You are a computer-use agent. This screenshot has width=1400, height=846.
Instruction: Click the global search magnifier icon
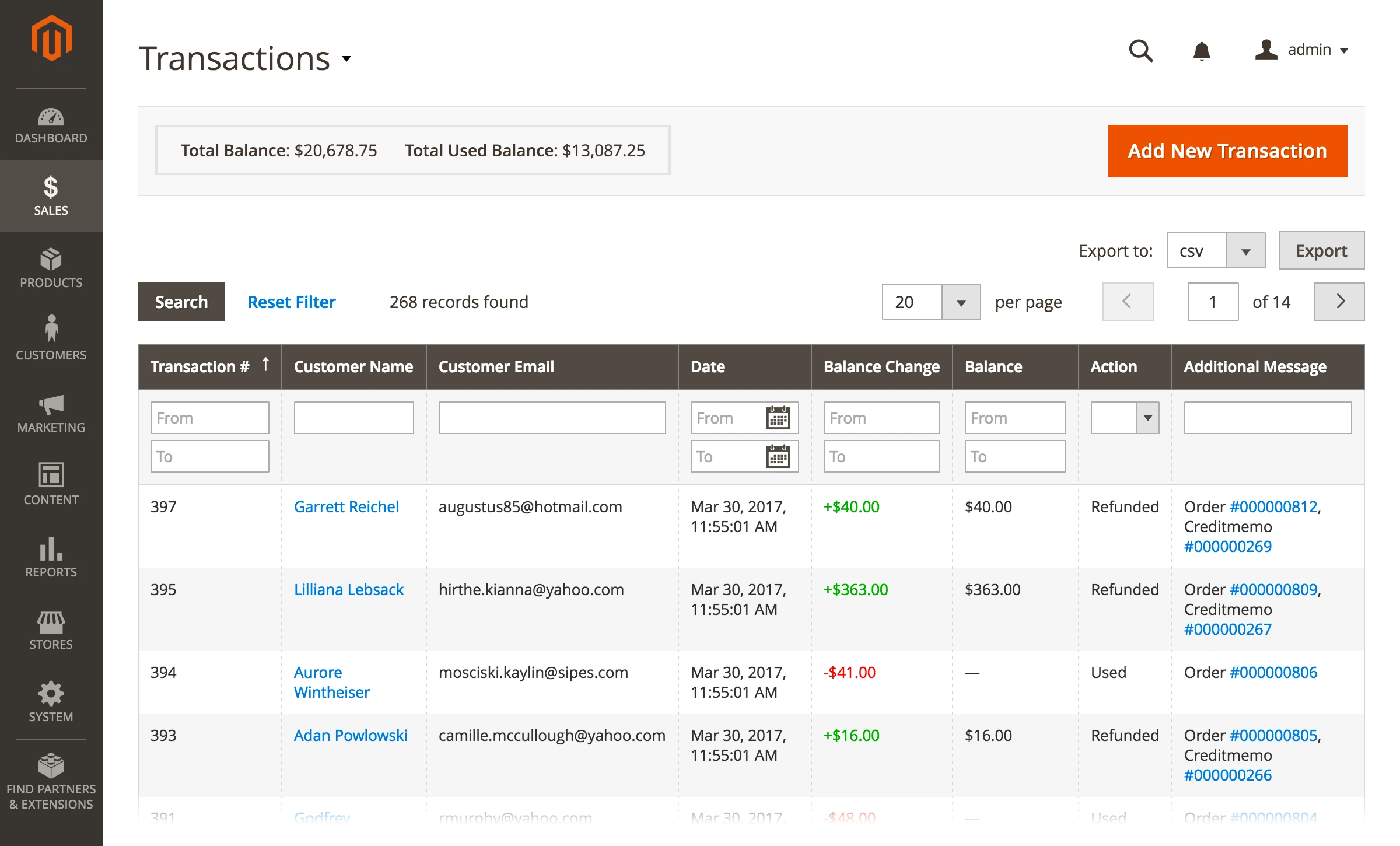(x=1140, y=51)
